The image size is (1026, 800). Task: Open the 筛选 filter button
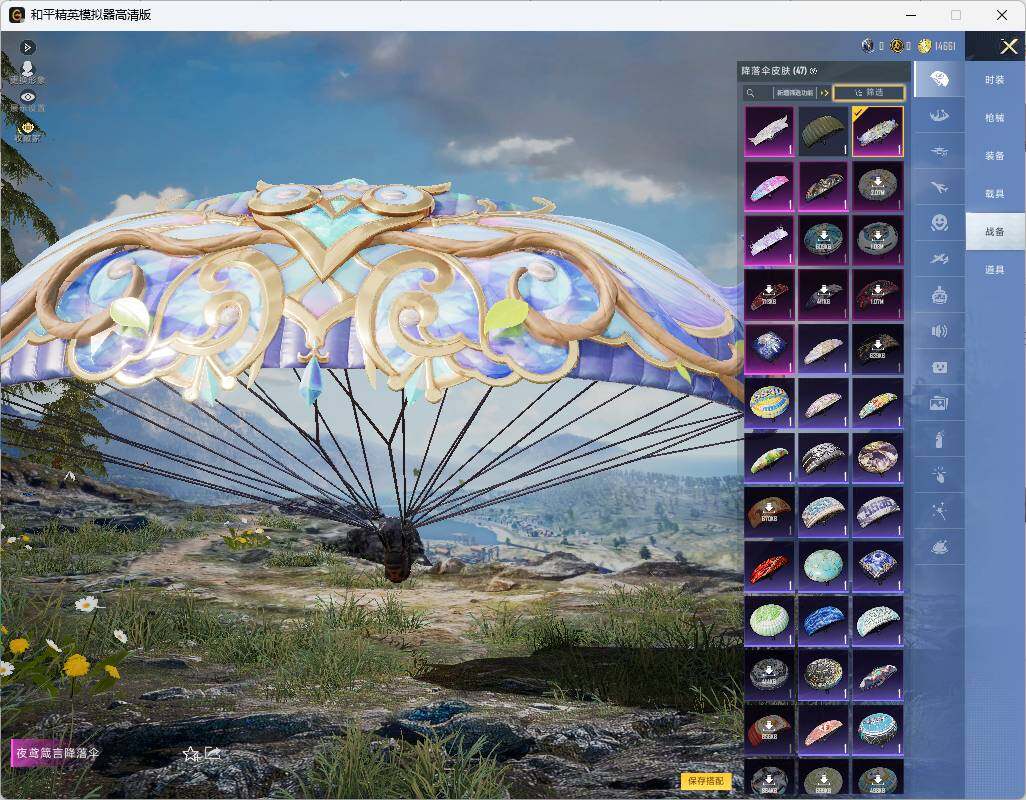coord(869,93)
